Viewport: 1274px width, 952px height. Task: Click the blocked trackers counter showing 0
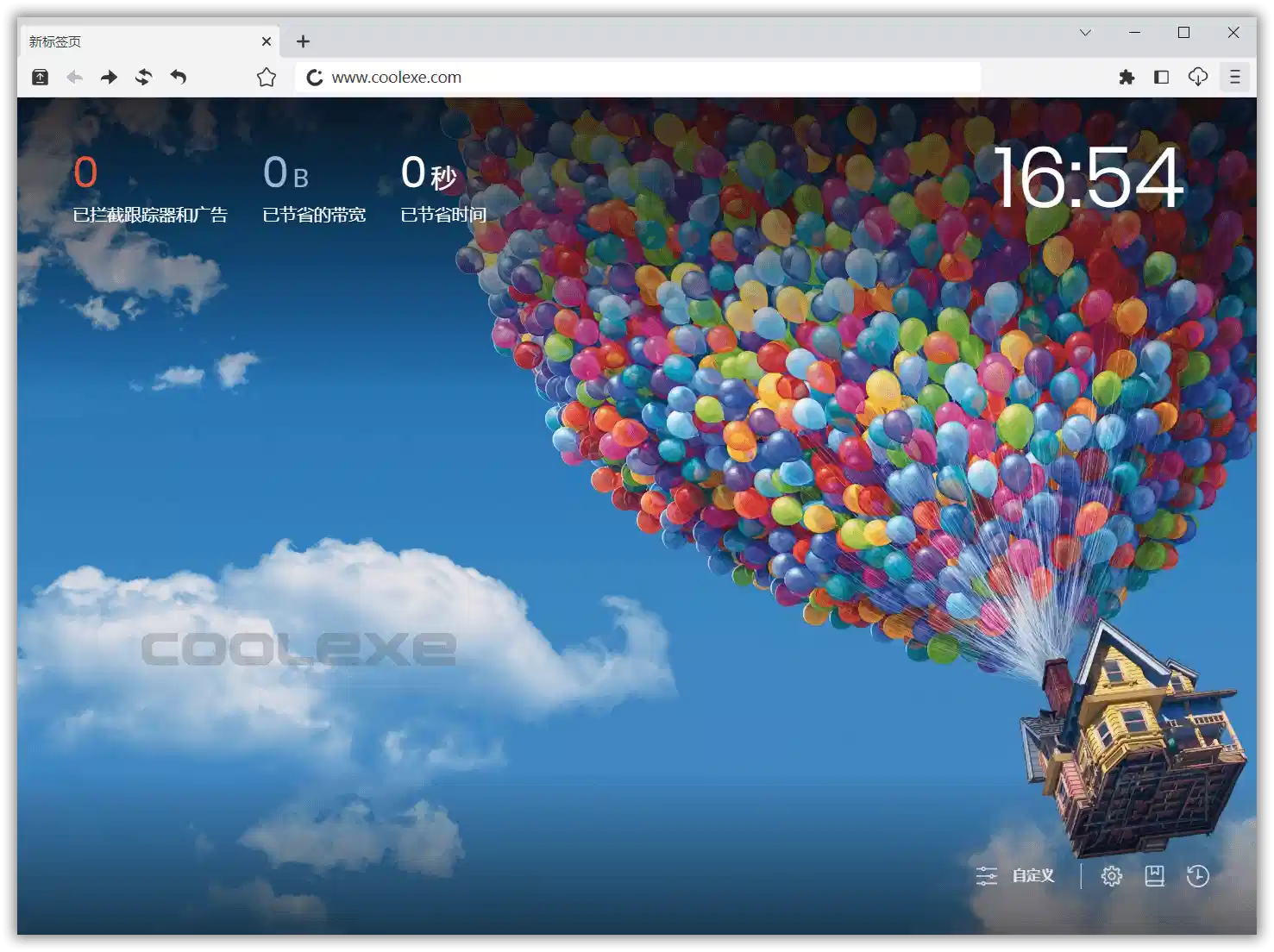(x=85, y=172)
